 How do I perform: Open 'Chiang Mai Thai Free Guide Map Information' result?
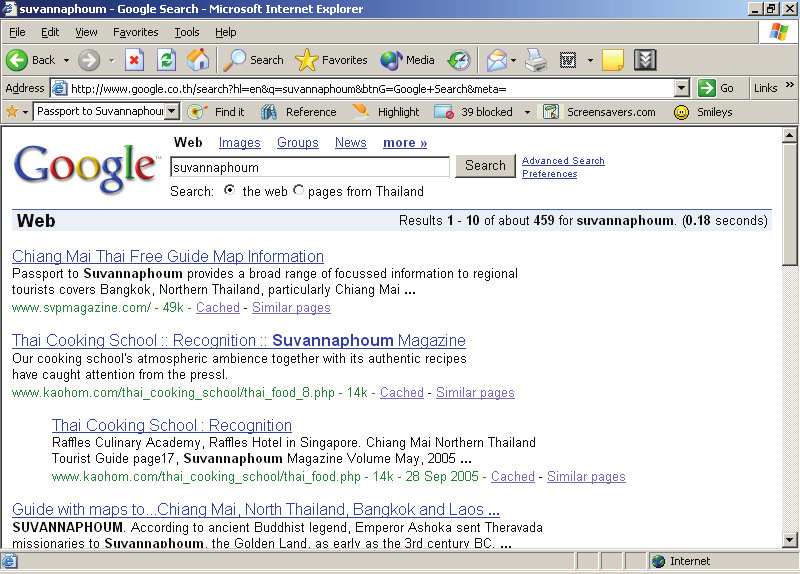coord(168,256)
